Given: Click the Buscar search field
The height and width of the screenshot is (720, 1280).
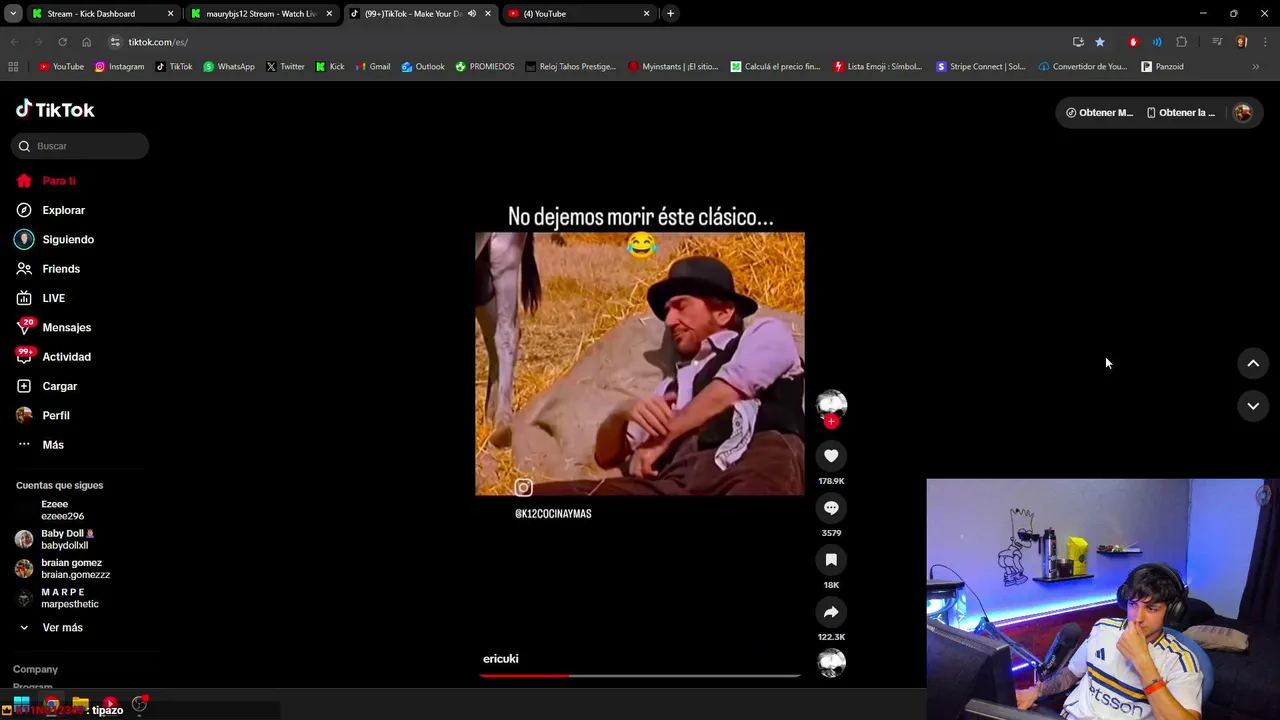Looking at the screenshot, I should pyautogui.click(x=80, y=146).
